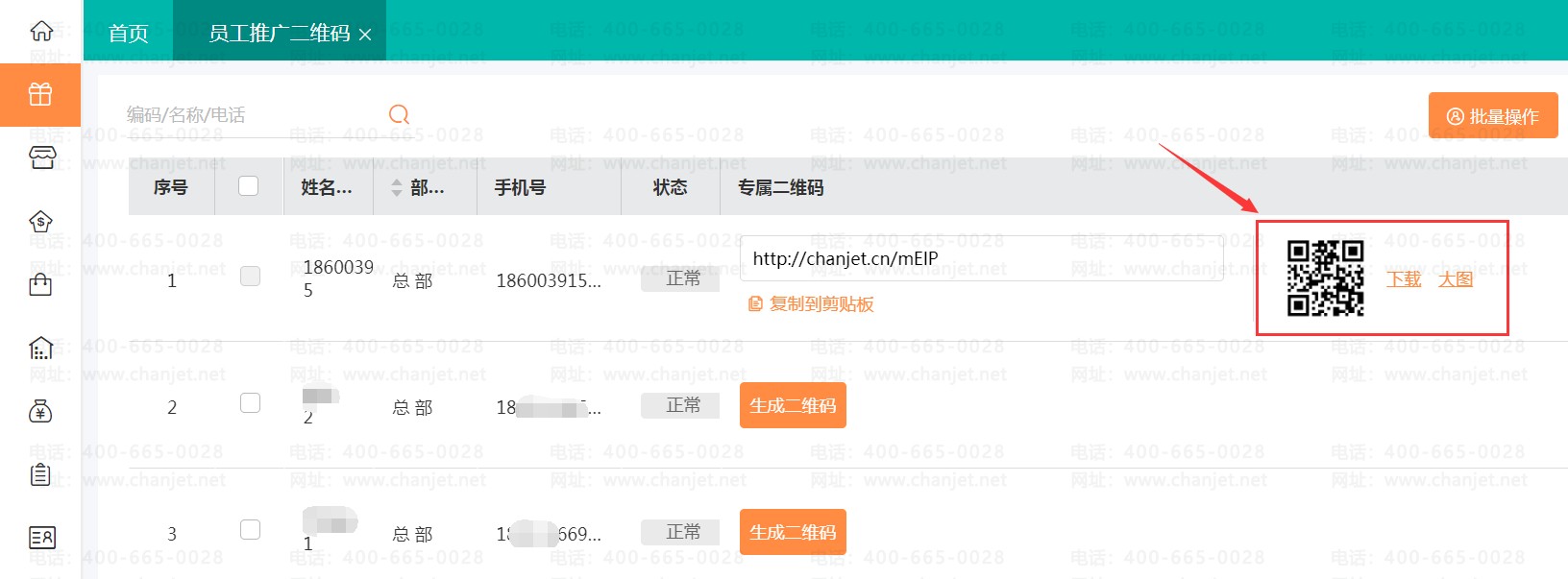This screenshot has height=579, width=1568.
Task: Generate QR code for row number 2
Action: click(793, 405)
